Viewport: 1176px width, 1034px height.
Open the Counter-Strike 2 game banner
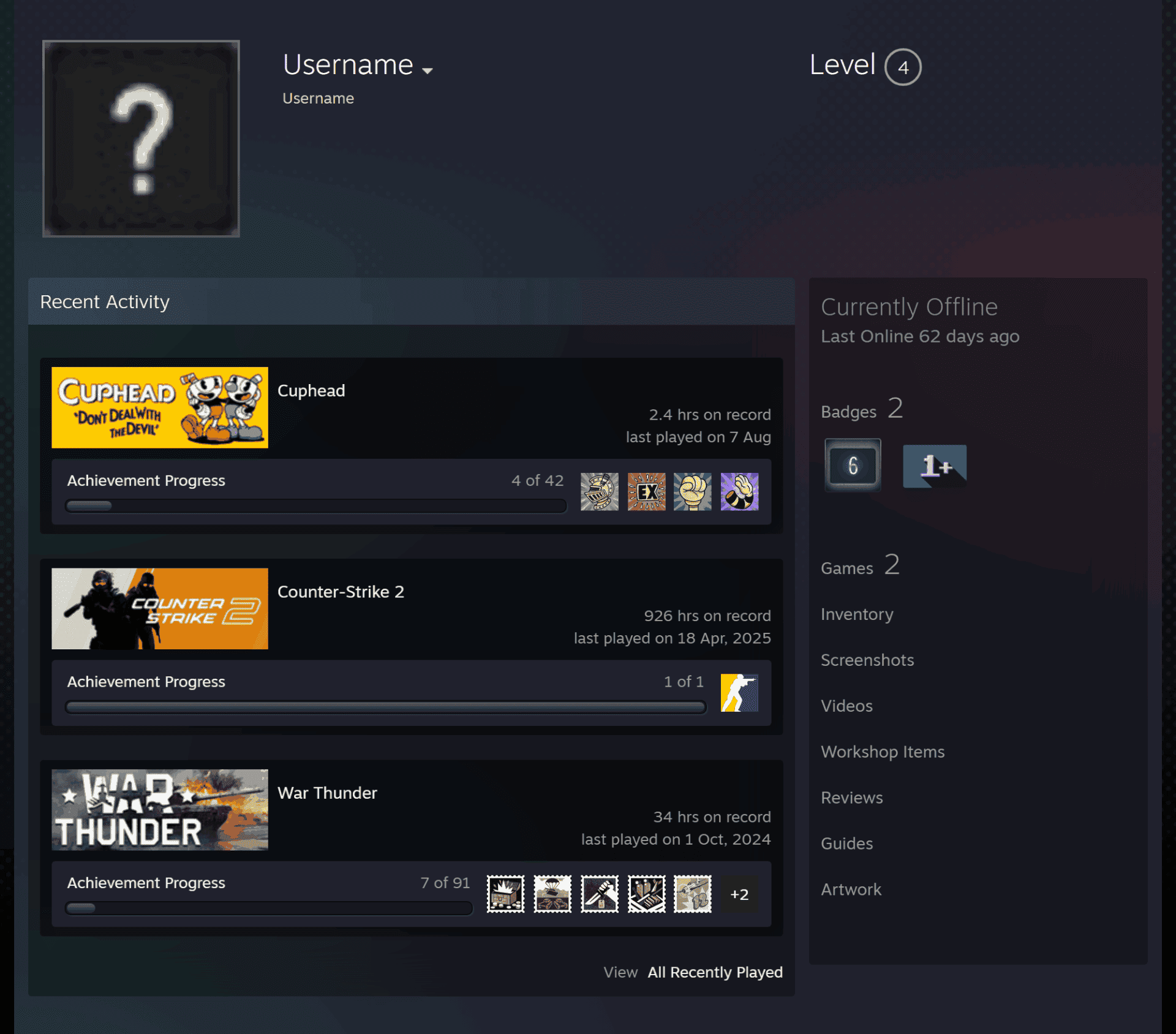point(160,608)
